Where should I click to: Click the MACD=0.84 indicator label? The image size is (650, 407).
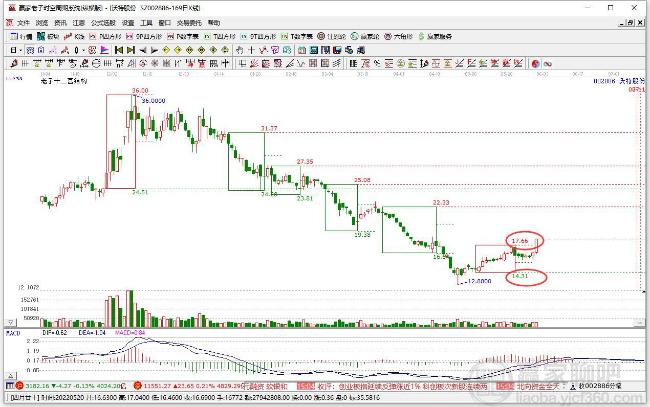(x=130, y=332)
